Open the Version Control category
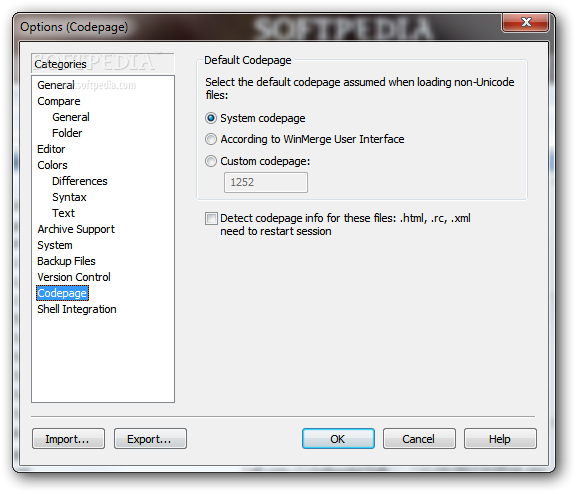576x493 pixels. coord(74,277)
